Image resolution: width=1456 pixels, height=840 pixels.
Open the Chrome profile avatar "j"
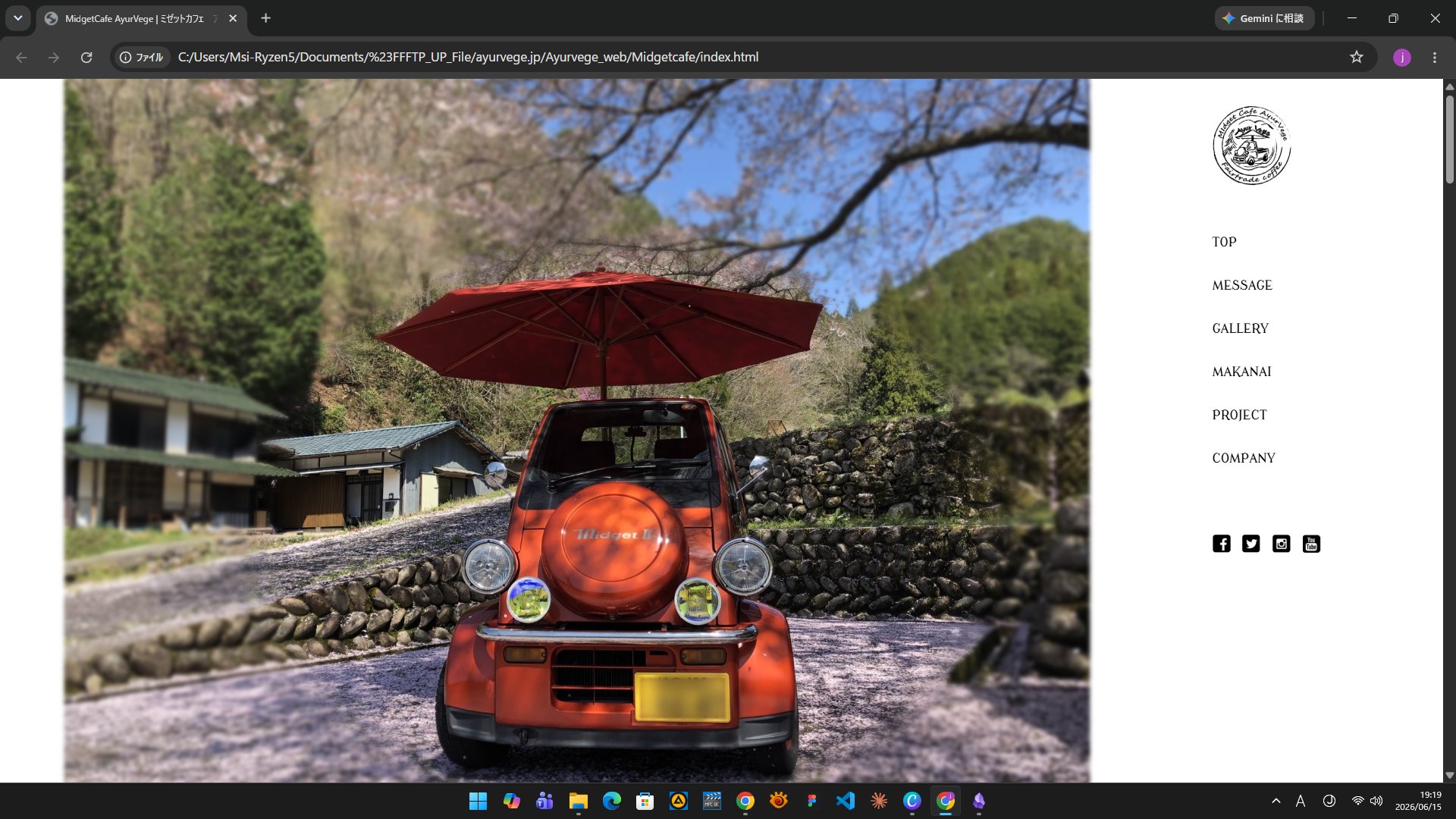[x=1402, y=57]
